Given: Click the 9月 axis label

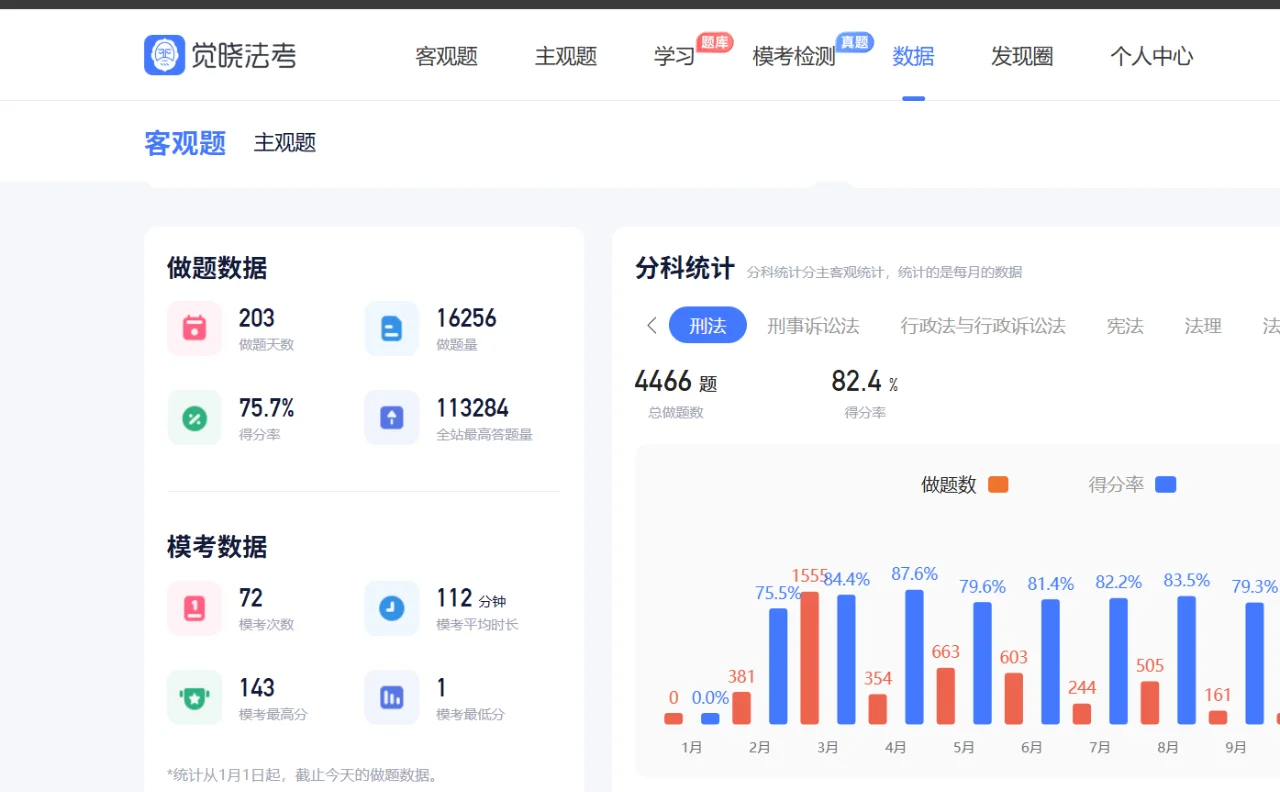Looking at the screenshot, I should coord(1236,747).
